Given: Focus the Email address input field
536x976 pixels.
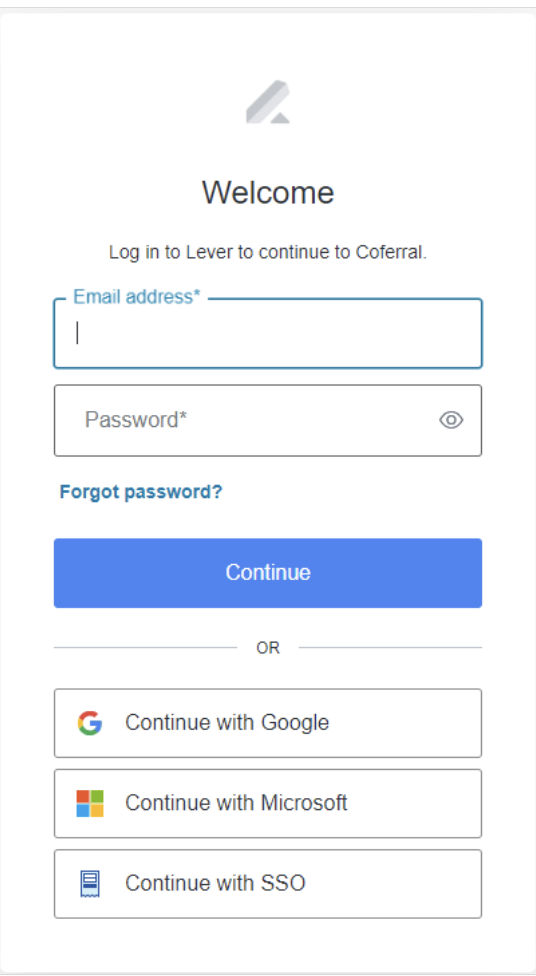Looking at the screenshot, I should click(268, 333).
